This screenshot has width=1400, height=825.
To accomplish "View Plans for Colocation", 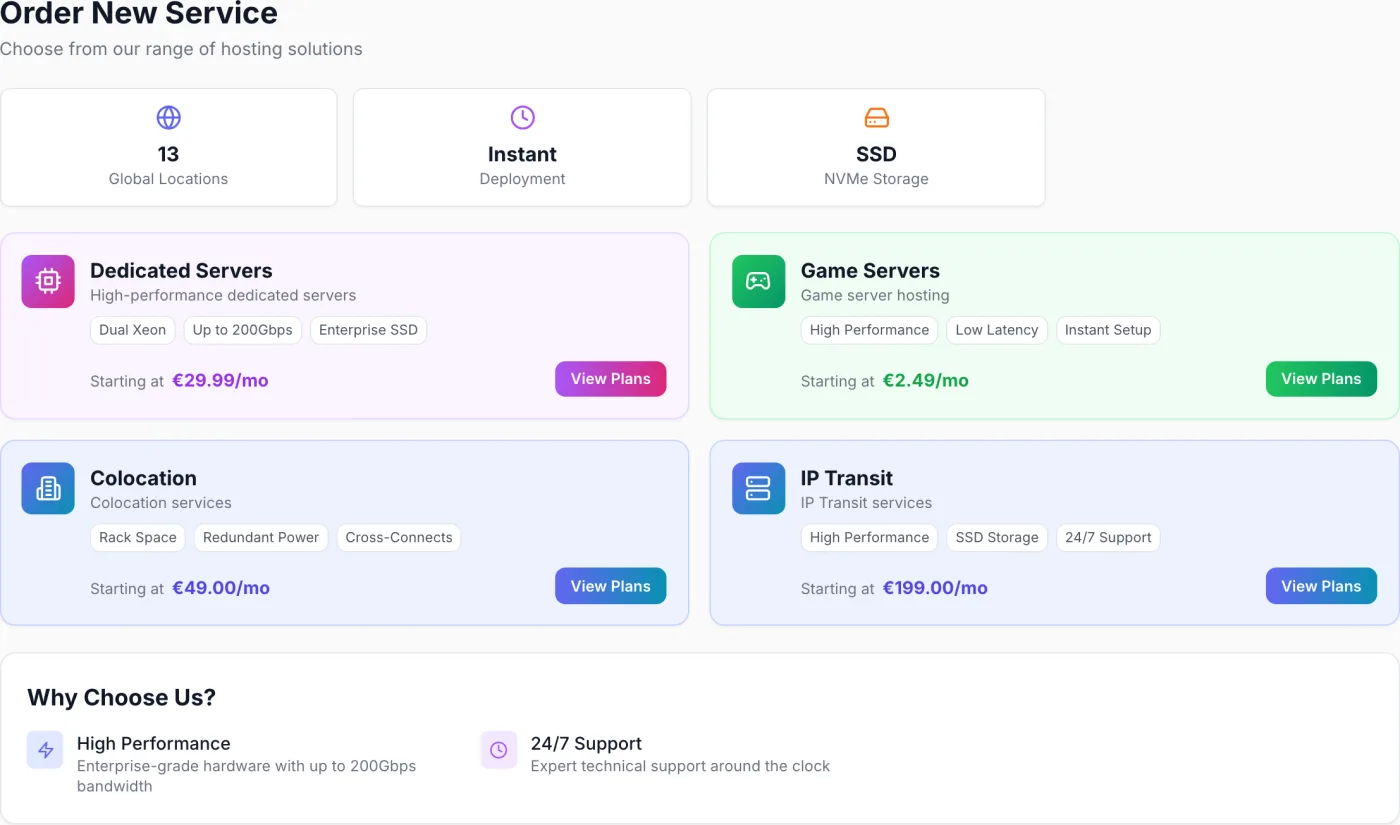I will pos(610,586).
